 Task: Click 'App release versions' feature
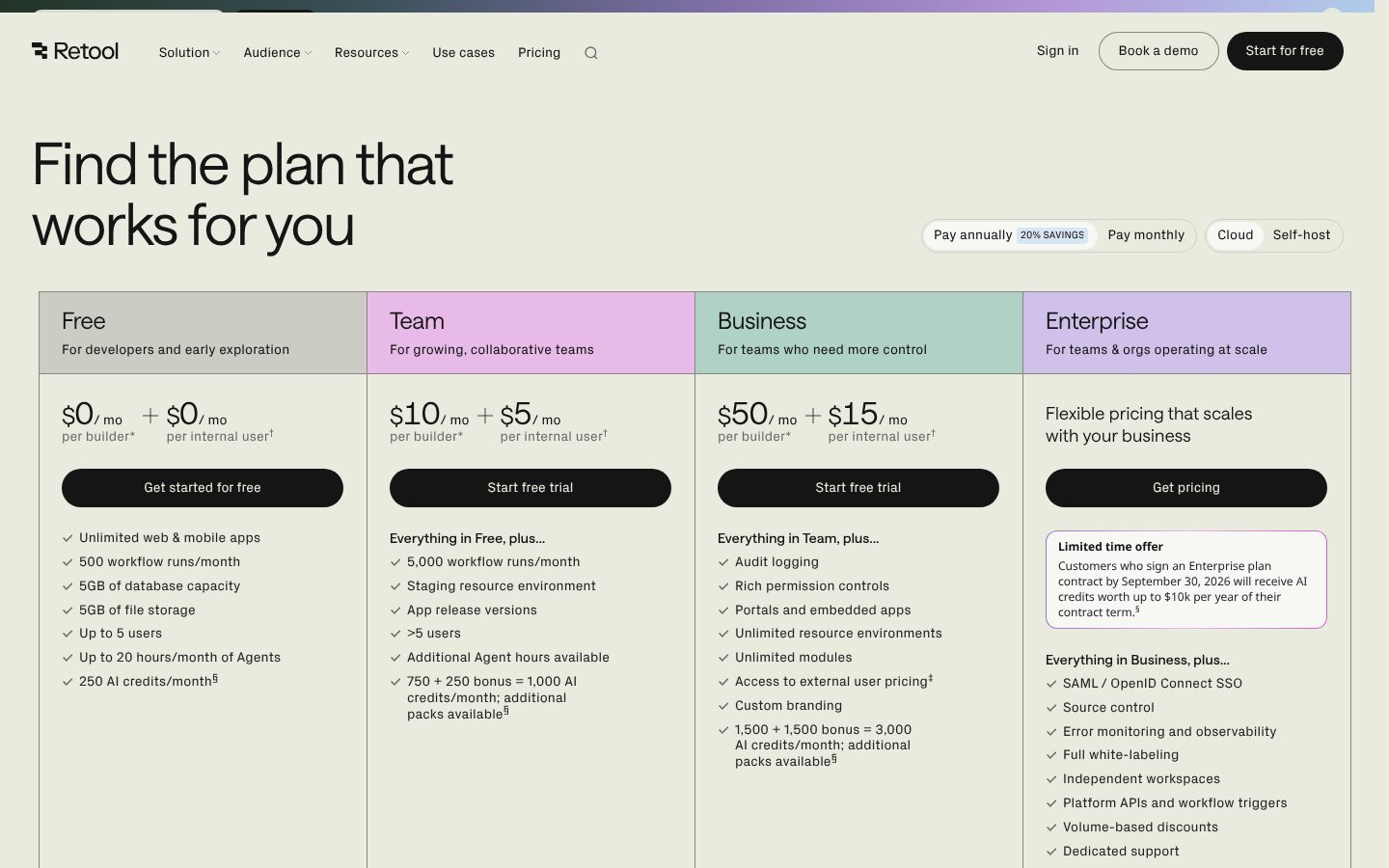[x=473, y=610]
